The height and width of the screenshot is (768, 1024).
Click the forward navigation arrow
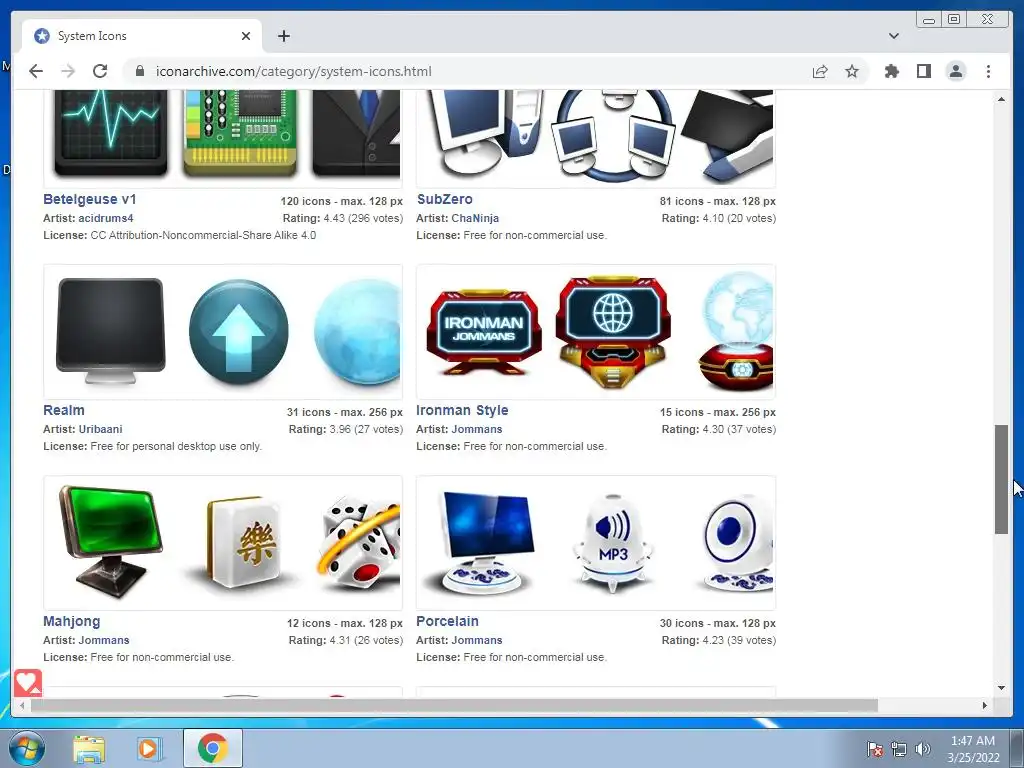coord(68,71)
